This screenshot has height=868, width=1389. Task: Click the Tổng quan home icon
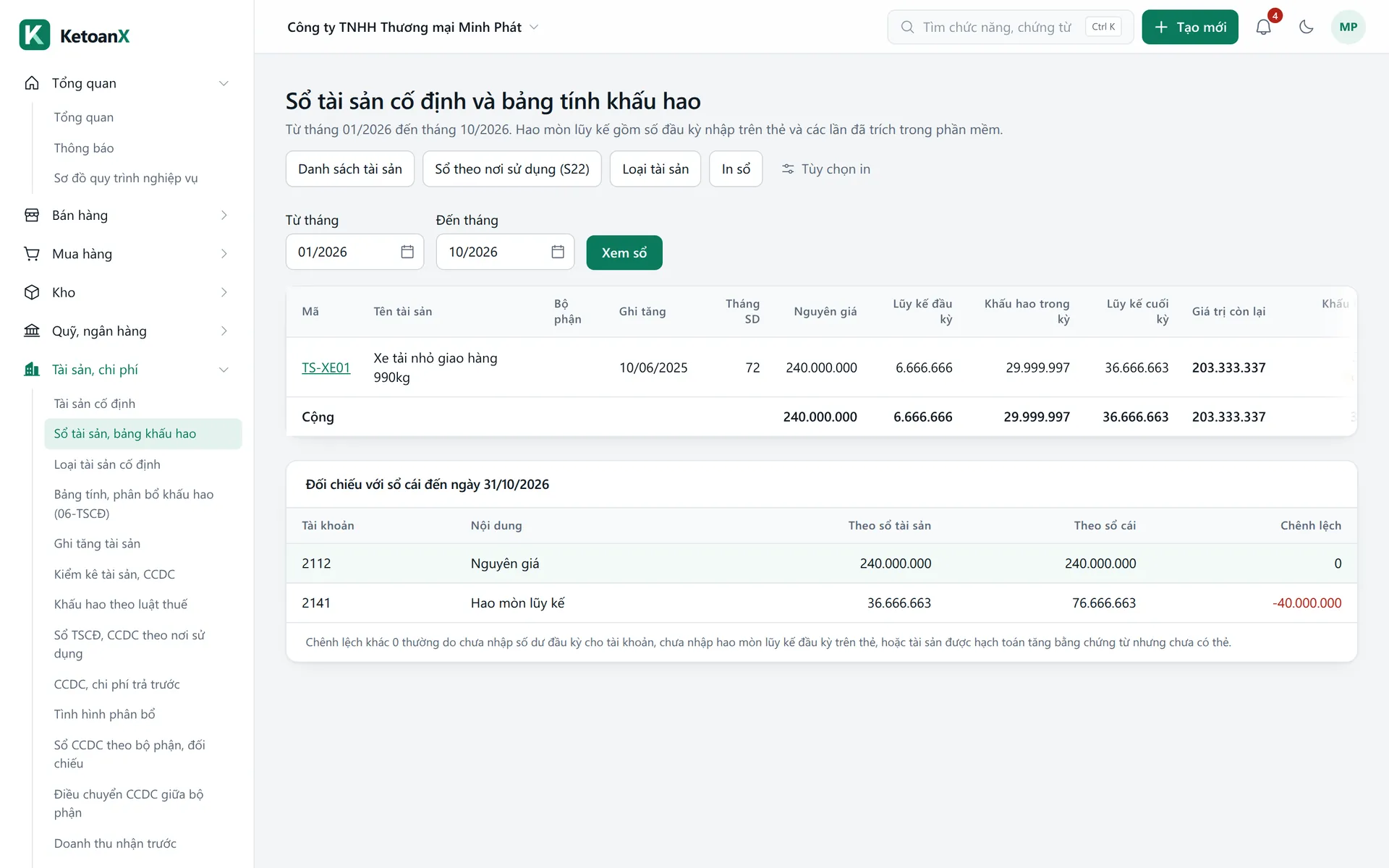click(x=32, y=83)
